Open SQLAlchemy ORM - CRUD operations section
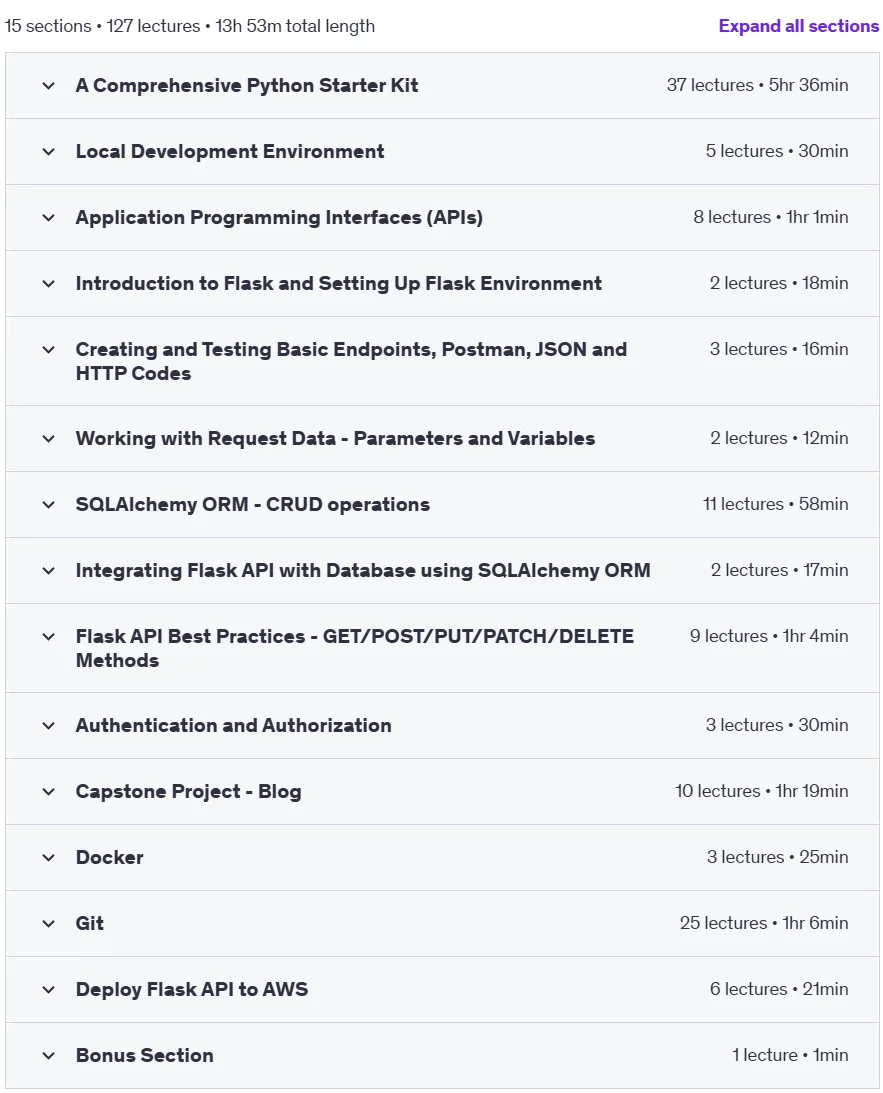The width and height of the screenshot is (883, 1093). click(x=442, y=504)
